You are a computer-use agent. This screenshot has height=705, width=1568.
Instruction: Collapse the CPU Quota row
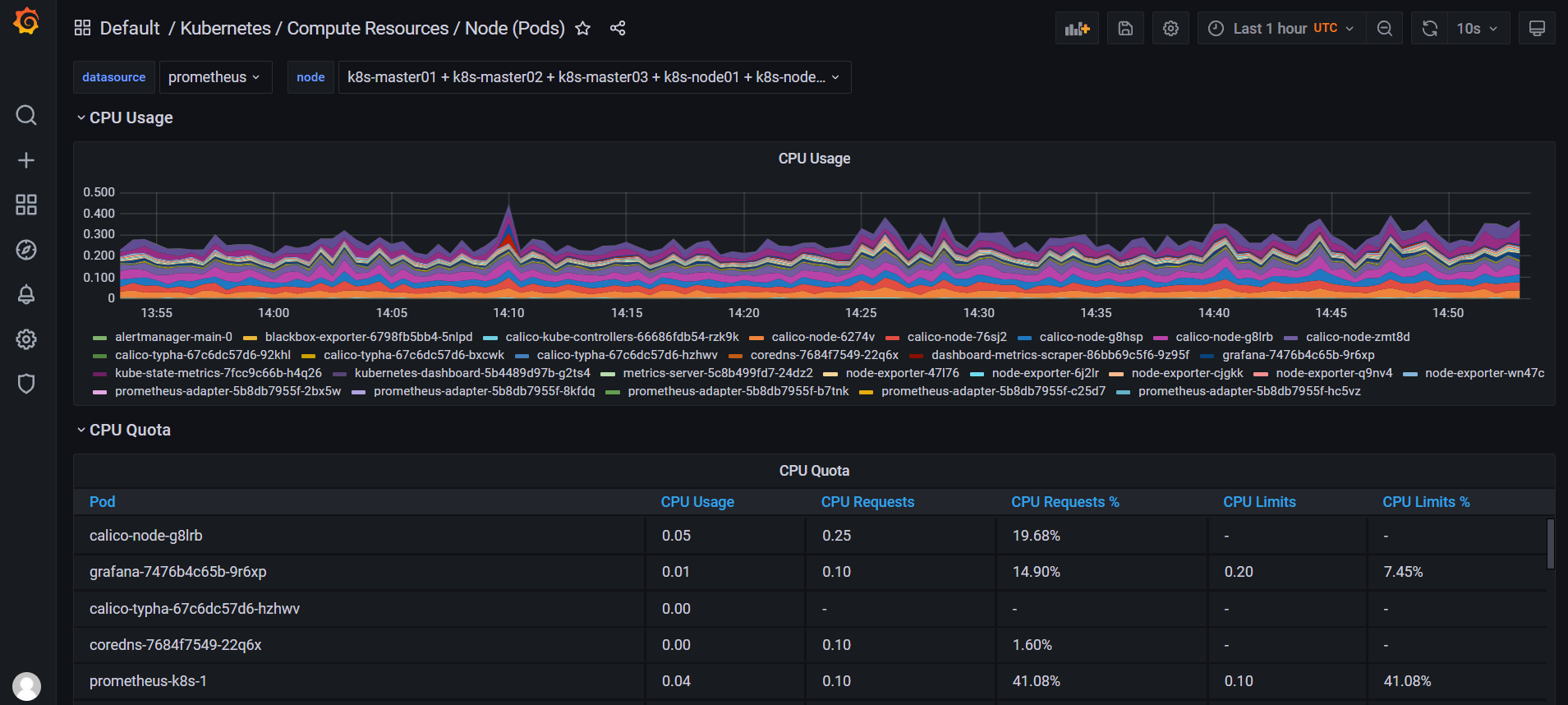pyautogui.click(x=123, y=430)
